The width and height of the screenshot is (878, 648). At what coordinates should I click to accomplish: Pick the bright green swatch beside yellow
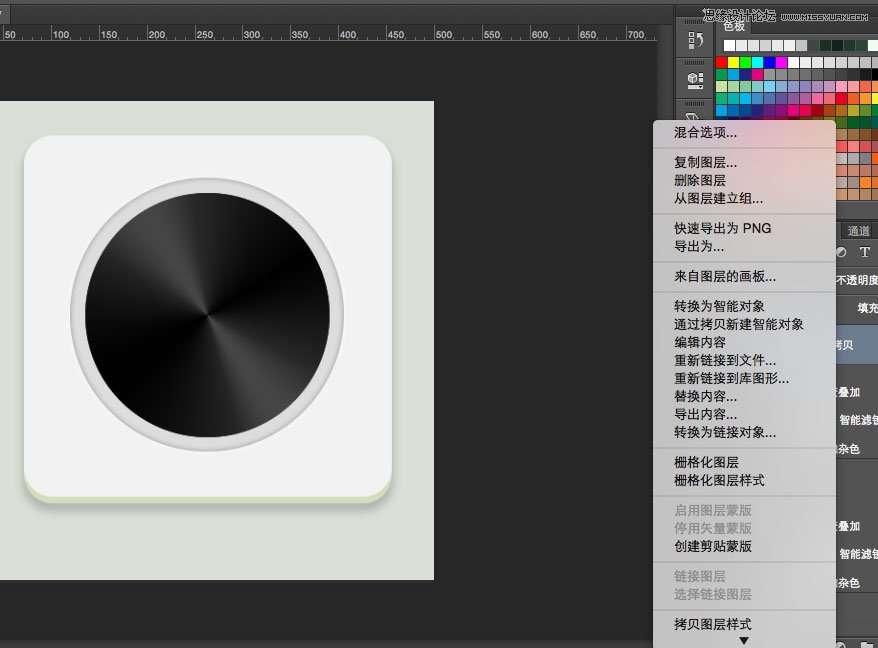745,62
